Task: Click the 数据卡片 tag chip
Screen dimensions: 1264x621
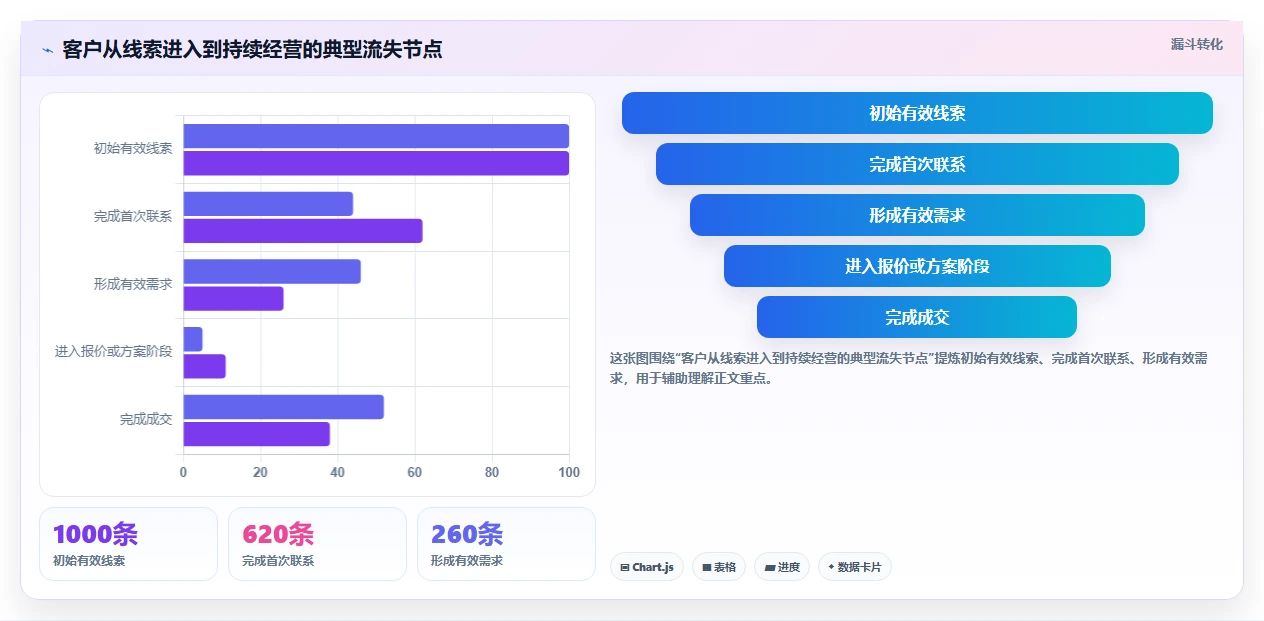Action: (x=855, y=567)
